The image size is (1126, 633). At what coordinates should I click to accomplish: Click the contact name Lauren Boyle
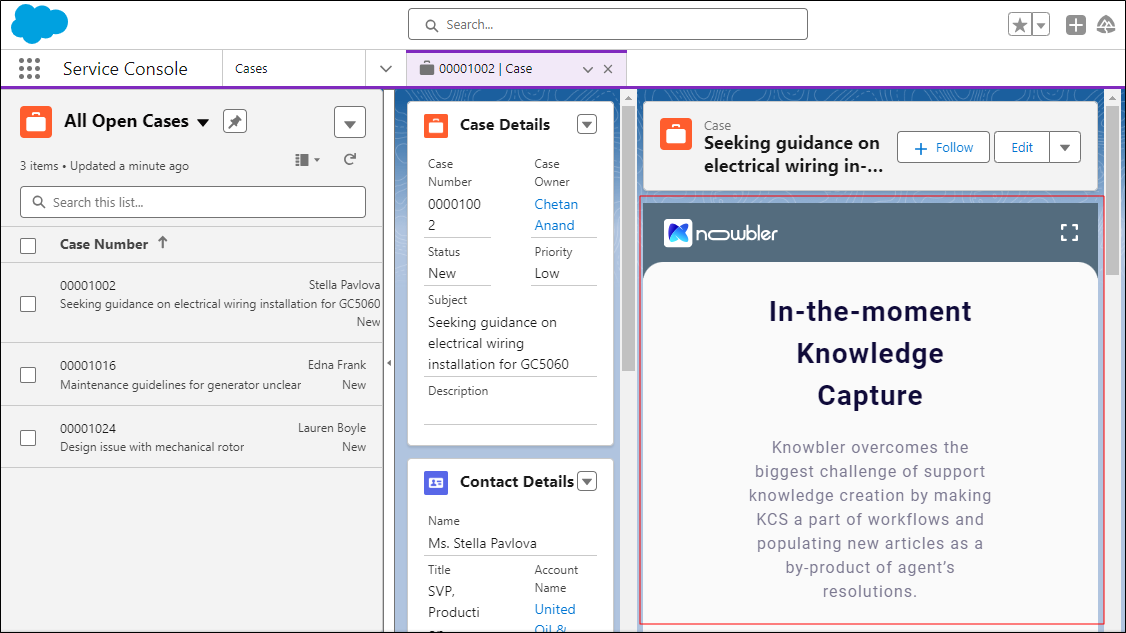coord(332,428)
